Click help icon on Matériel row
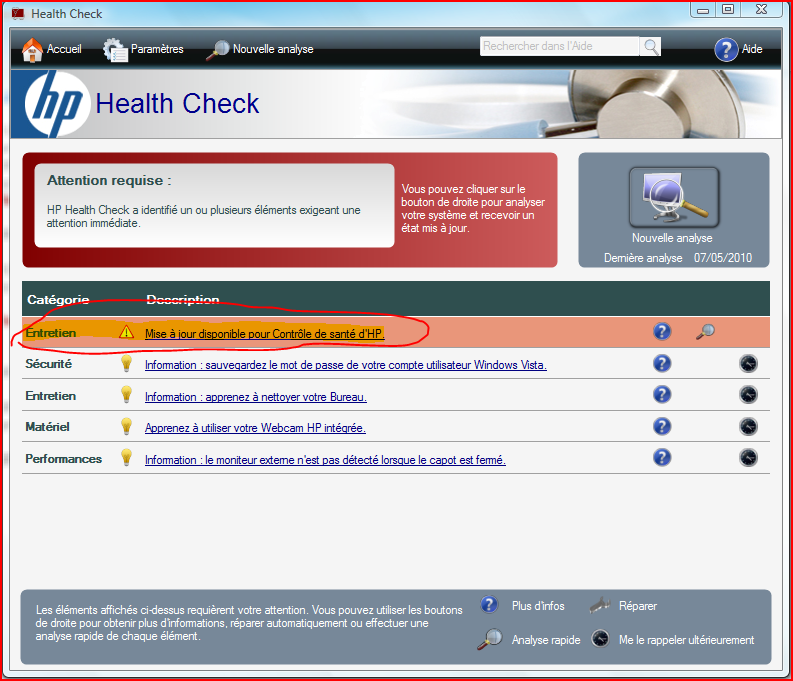 click(x=662, y=426)
